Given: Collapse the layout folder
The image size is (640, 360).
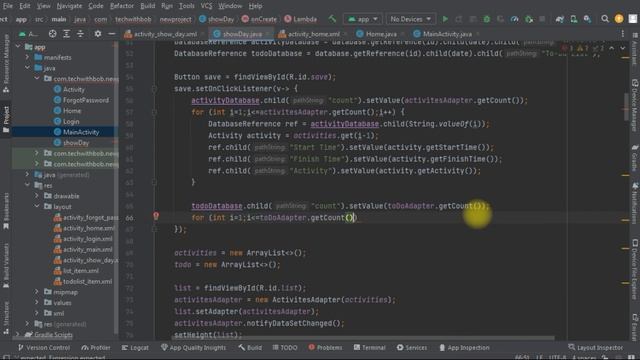Looking at the screenshot, I should [x=37, y=207].
